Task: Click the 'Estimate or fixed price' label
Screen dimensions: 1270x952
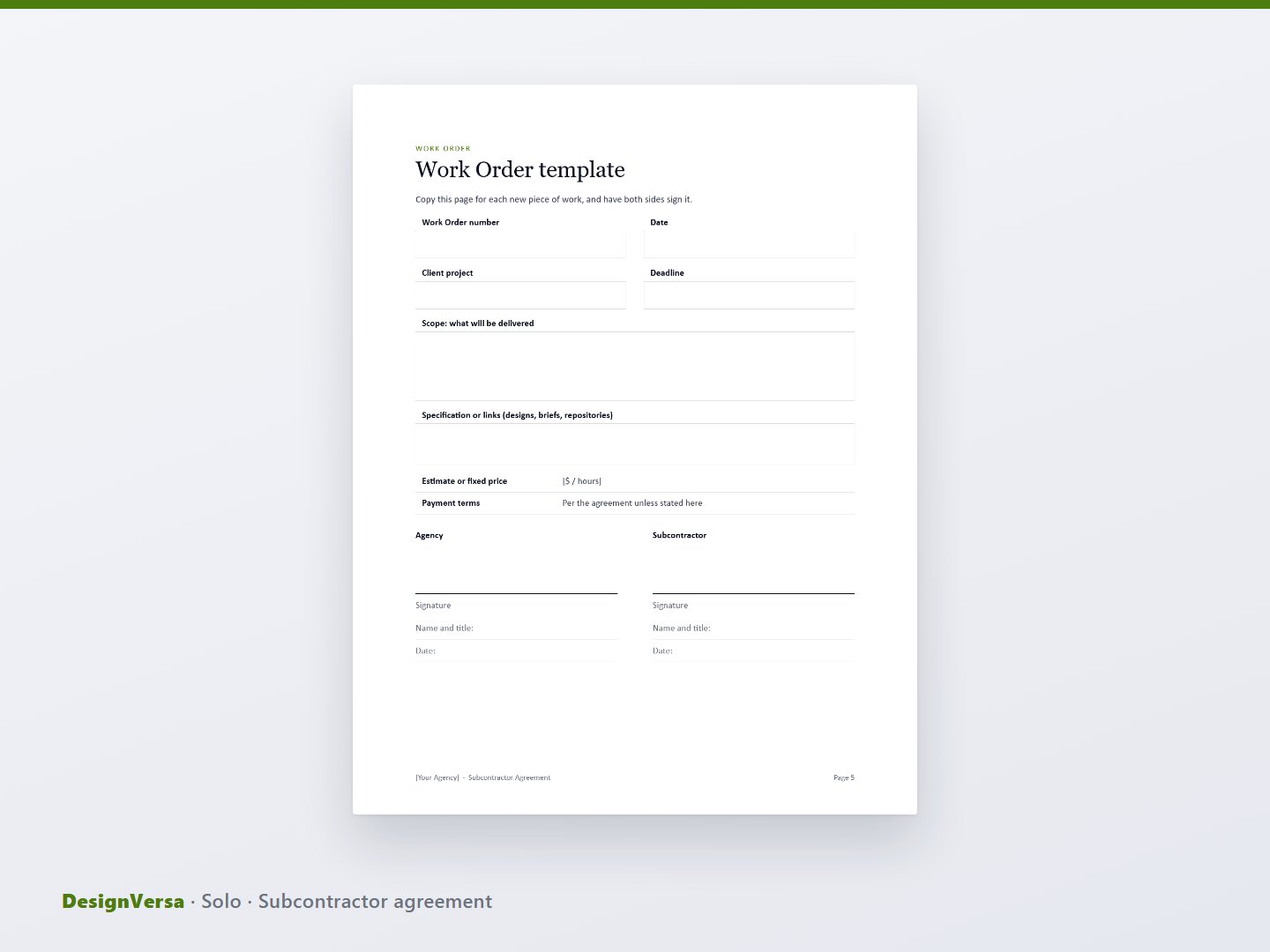Action: pos(465,481)
